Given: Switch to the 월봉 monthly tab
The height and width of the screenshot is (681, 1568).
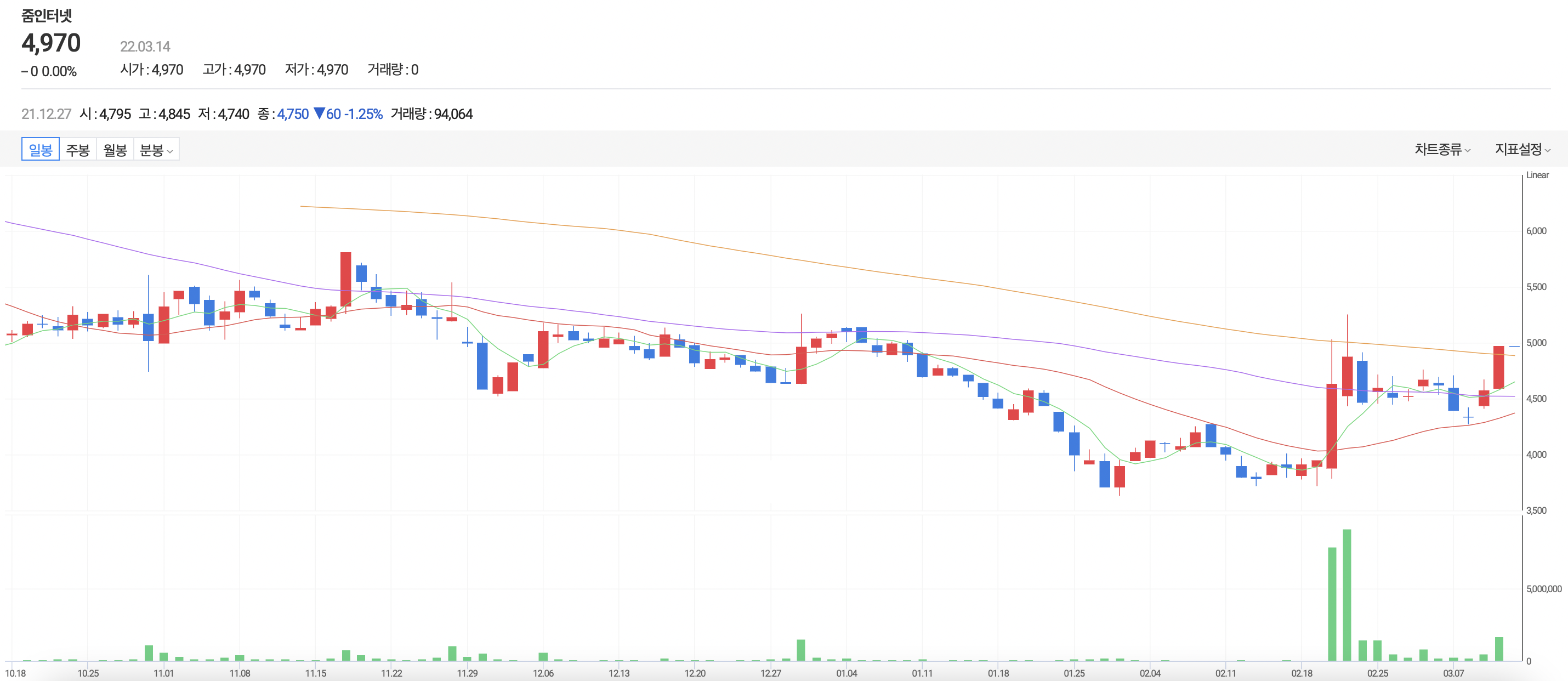Looking at the screenshot, I should [x=115, y=149].
